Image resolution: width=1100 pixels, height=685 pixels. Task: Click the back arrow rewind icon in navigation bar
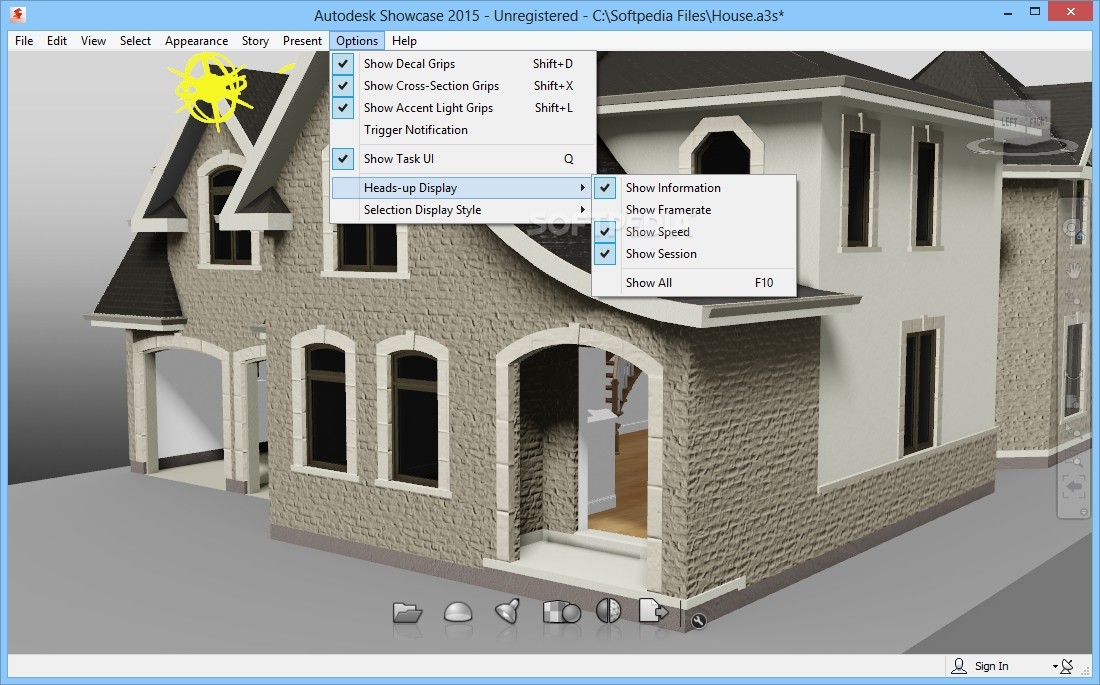tap(1073, 487)
